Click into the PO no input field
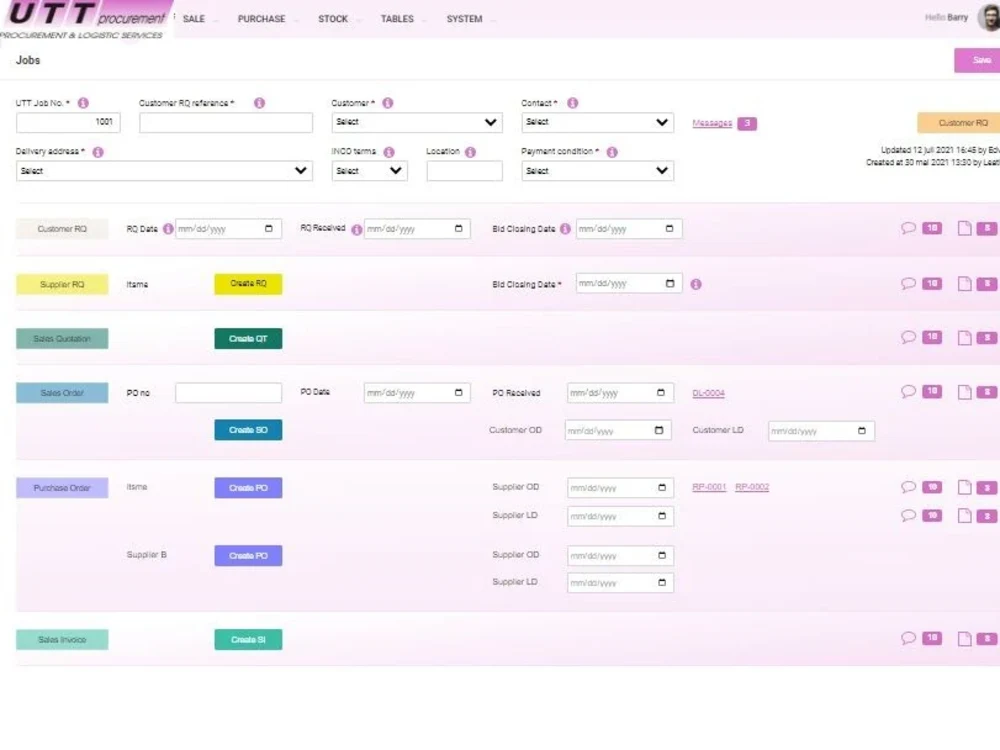 [228, 393]
